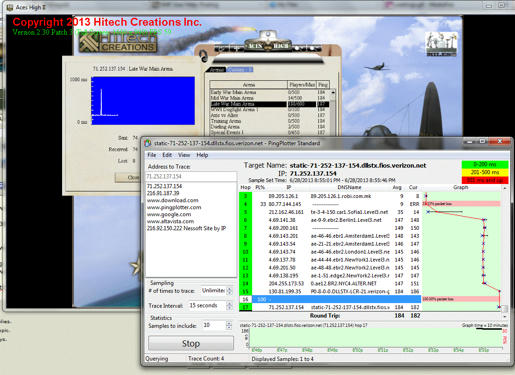The height and width of the screenshot is (375, 515).
Task: Click the headphones icon on the Aces High clipboard
Action: coord(203,56)
